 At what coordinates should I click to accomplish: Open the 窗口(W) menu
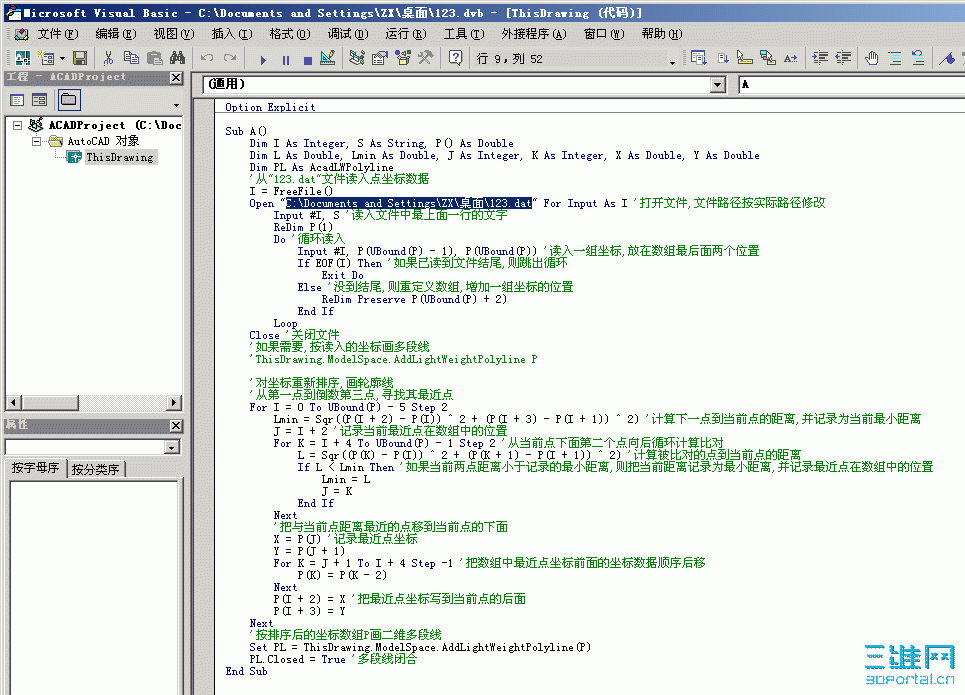pos(604,34)
